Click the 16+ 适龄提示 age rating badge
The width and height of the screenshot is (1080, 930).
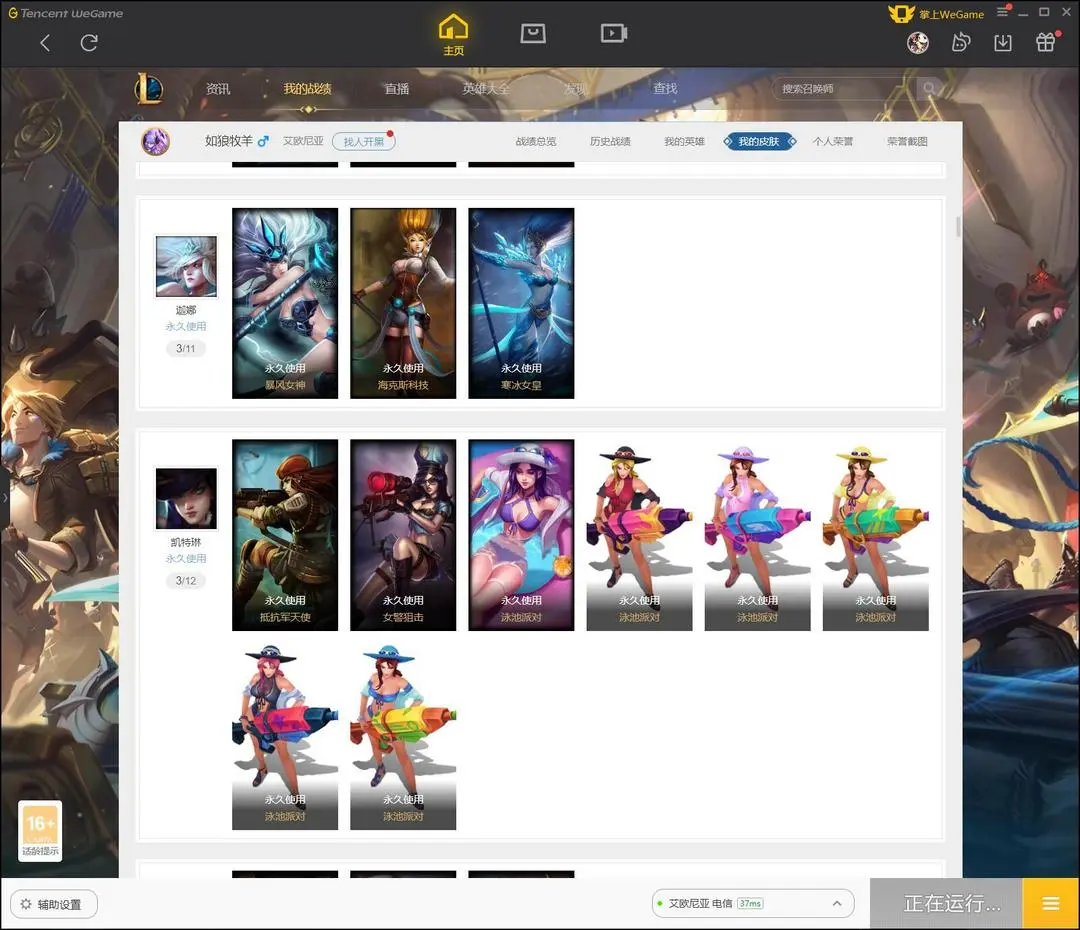(x=40, y=831)
